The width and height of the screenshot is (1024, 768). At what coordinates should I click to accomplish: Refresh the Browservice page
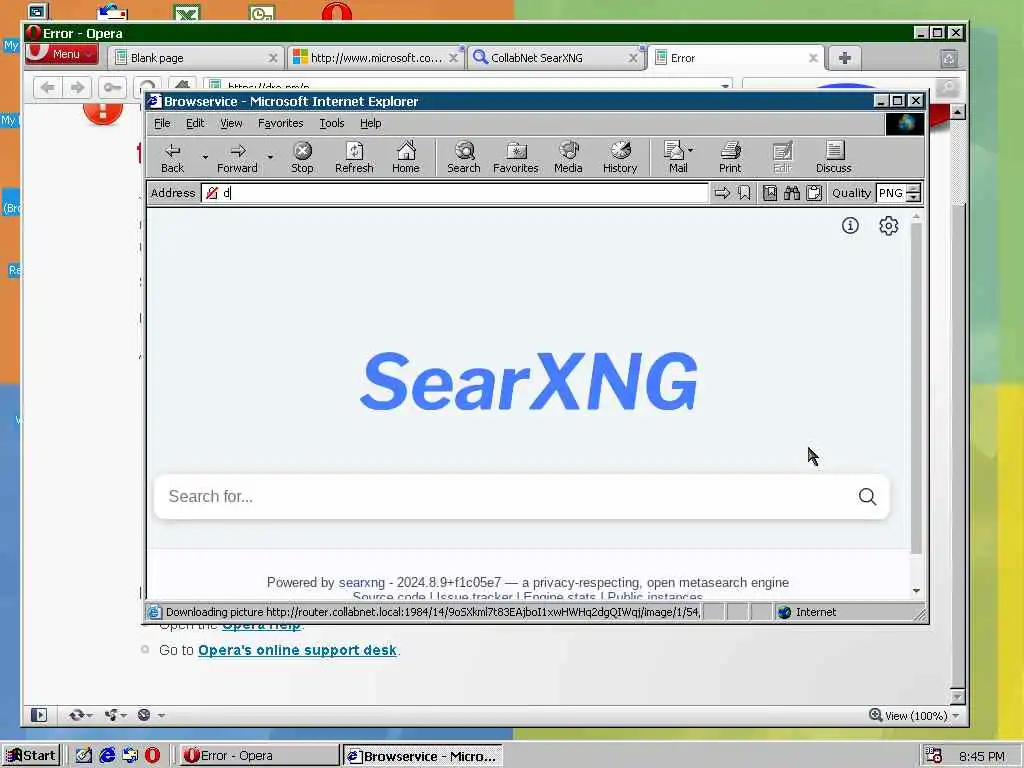(x=354, y=157)
